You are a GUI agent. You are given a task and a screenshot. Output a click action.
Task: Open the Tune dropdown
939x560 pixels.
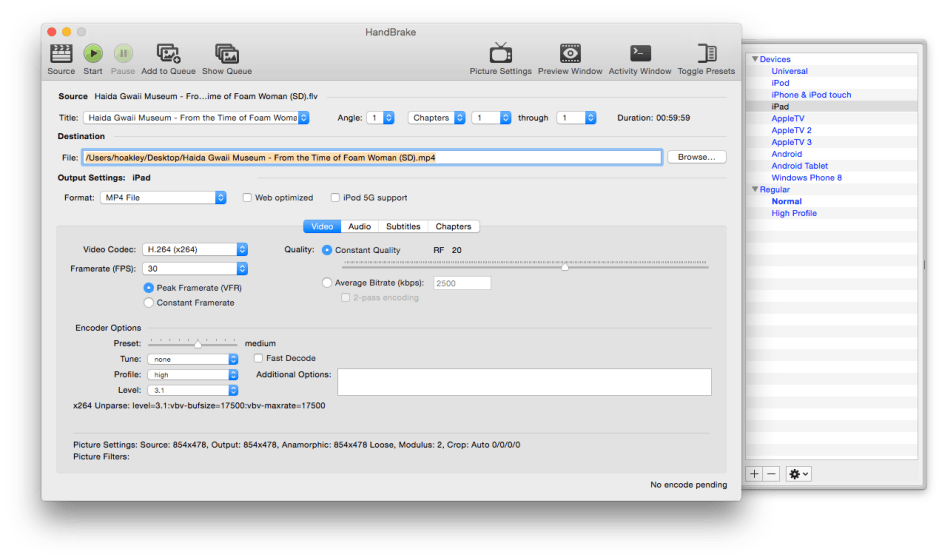click(193, 359)
